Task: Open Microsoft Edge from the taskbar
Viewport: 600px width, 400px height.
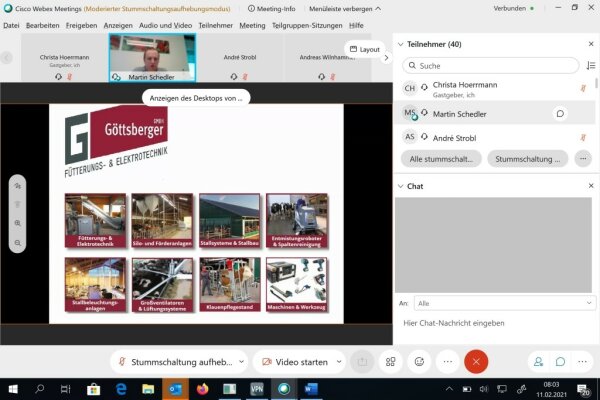Action: [x=121, y=389]
